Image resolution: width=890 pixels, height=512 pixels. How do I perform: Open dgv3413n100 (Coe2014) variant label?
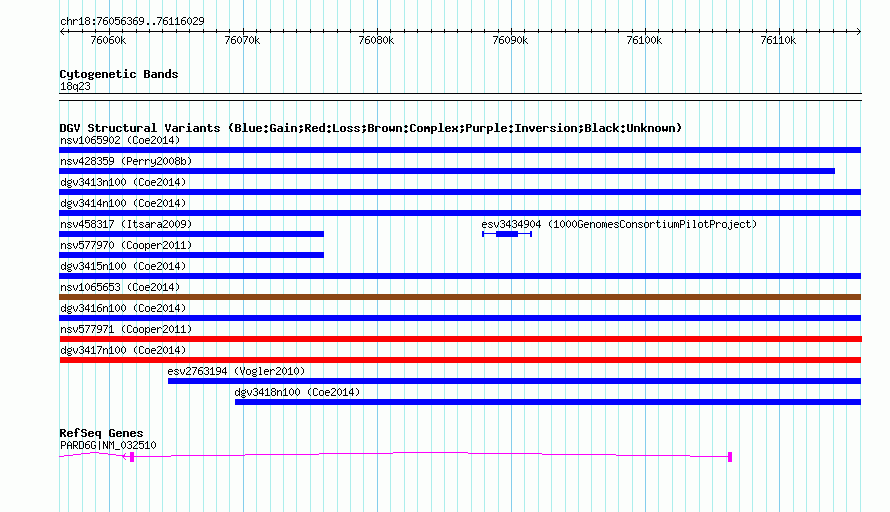coord(123,182)
